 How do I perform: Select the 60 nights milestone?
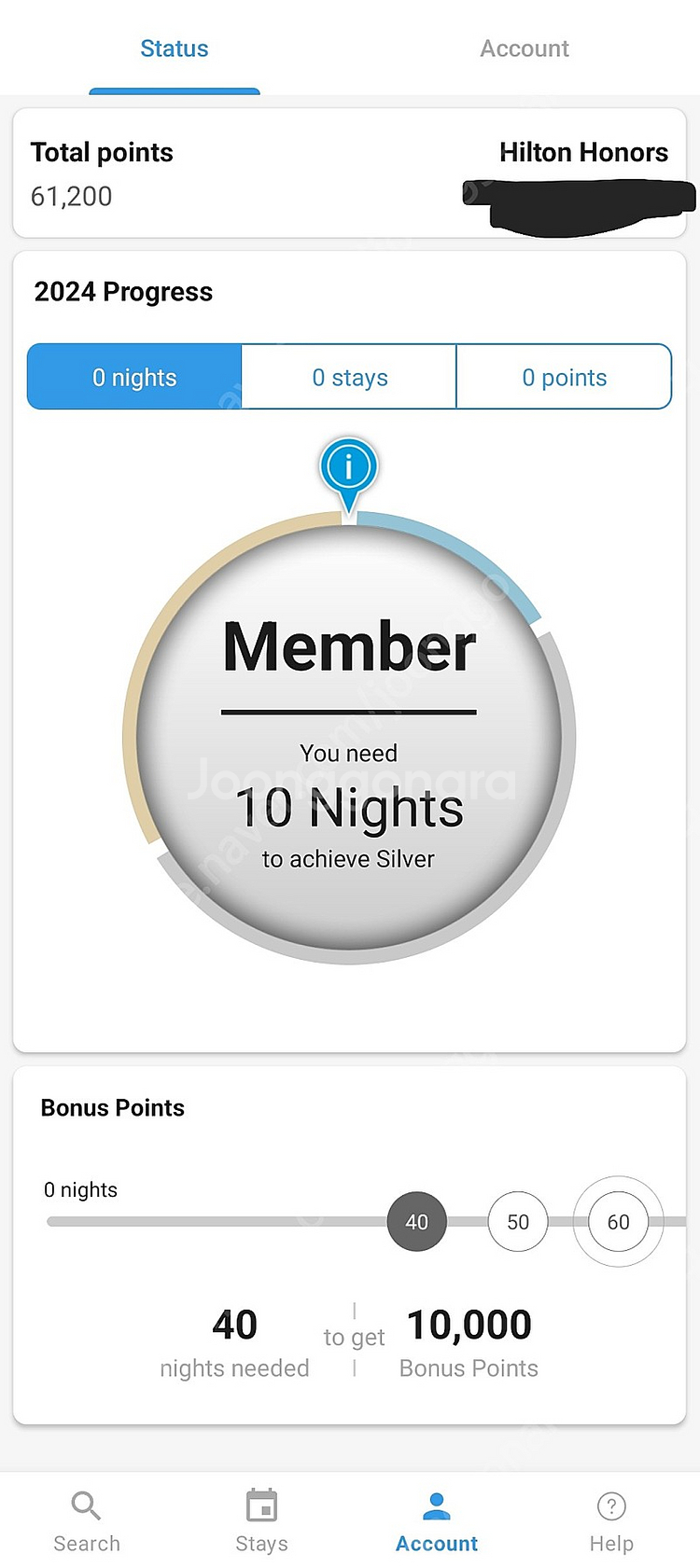618,1222
